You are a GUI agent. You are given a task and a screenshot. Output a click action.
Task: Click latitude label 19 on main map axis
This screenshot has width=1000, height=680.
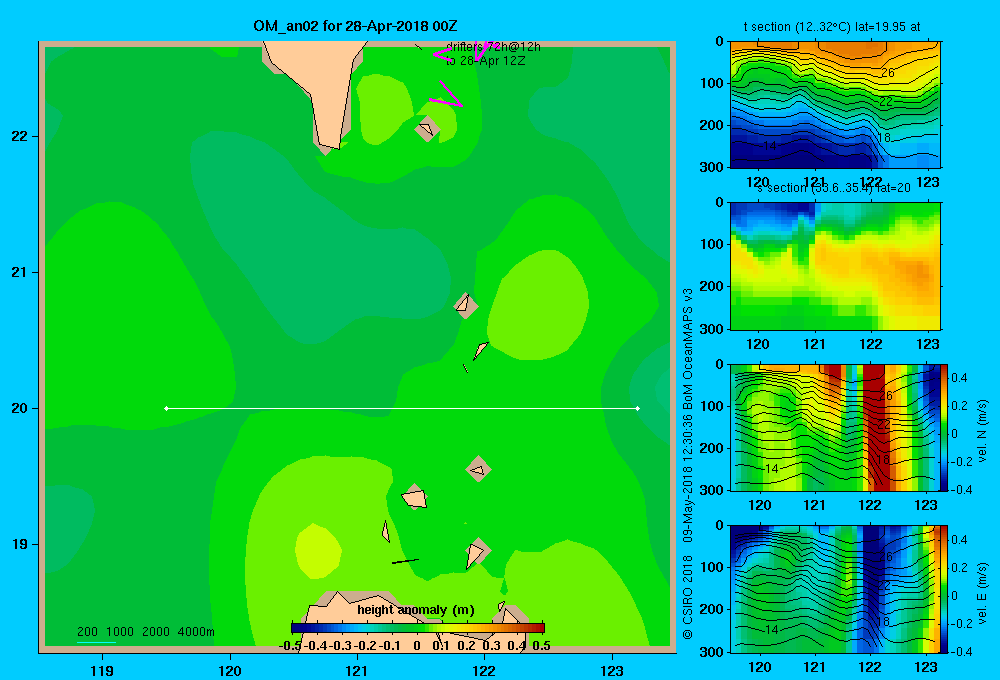pos(20,544)
